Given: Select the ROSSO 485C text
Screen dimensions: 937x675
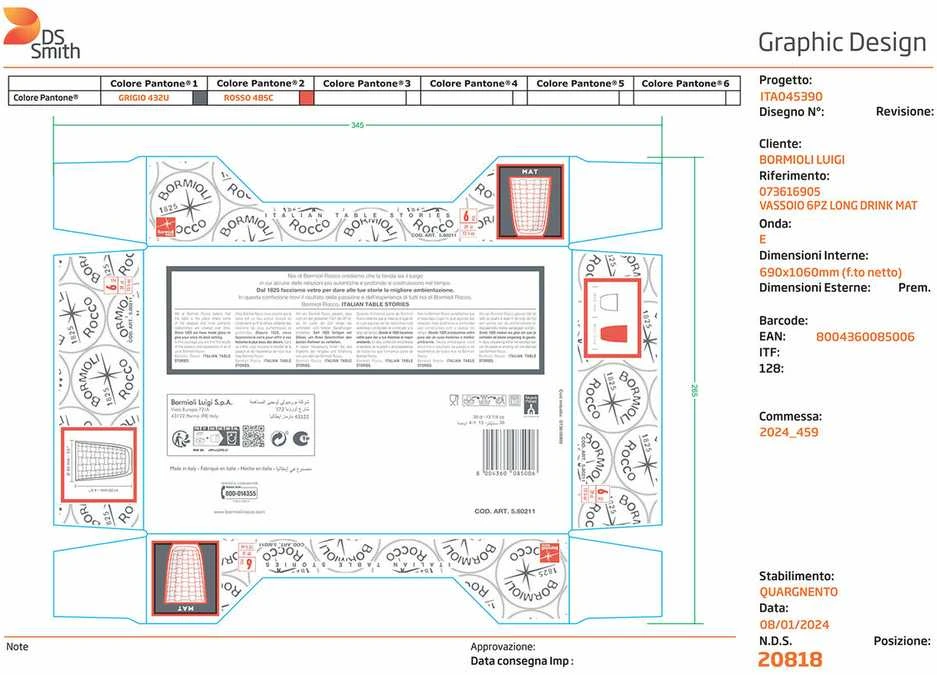Looking at the screenshot, I should 249,98.
